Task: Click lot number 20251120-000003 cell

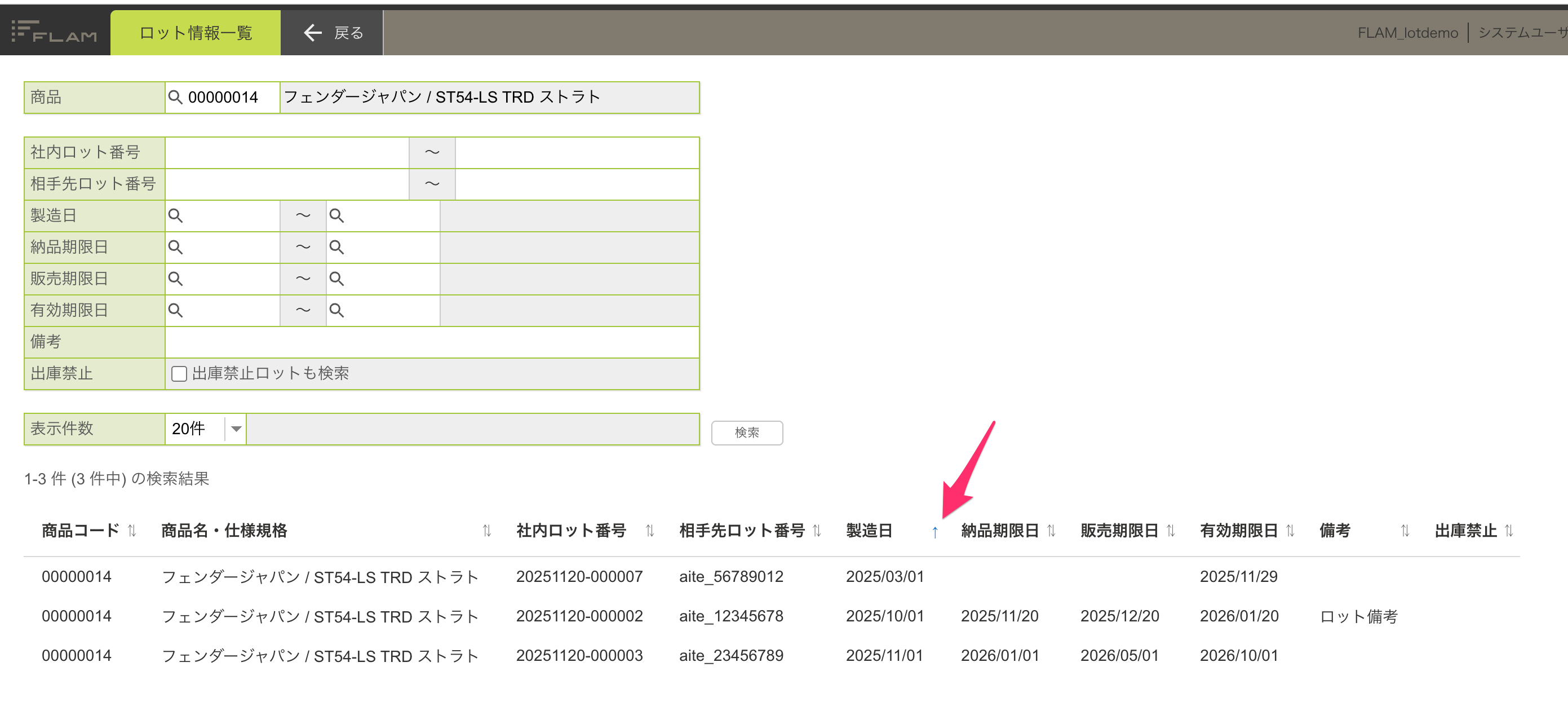Action: (579, 655)
